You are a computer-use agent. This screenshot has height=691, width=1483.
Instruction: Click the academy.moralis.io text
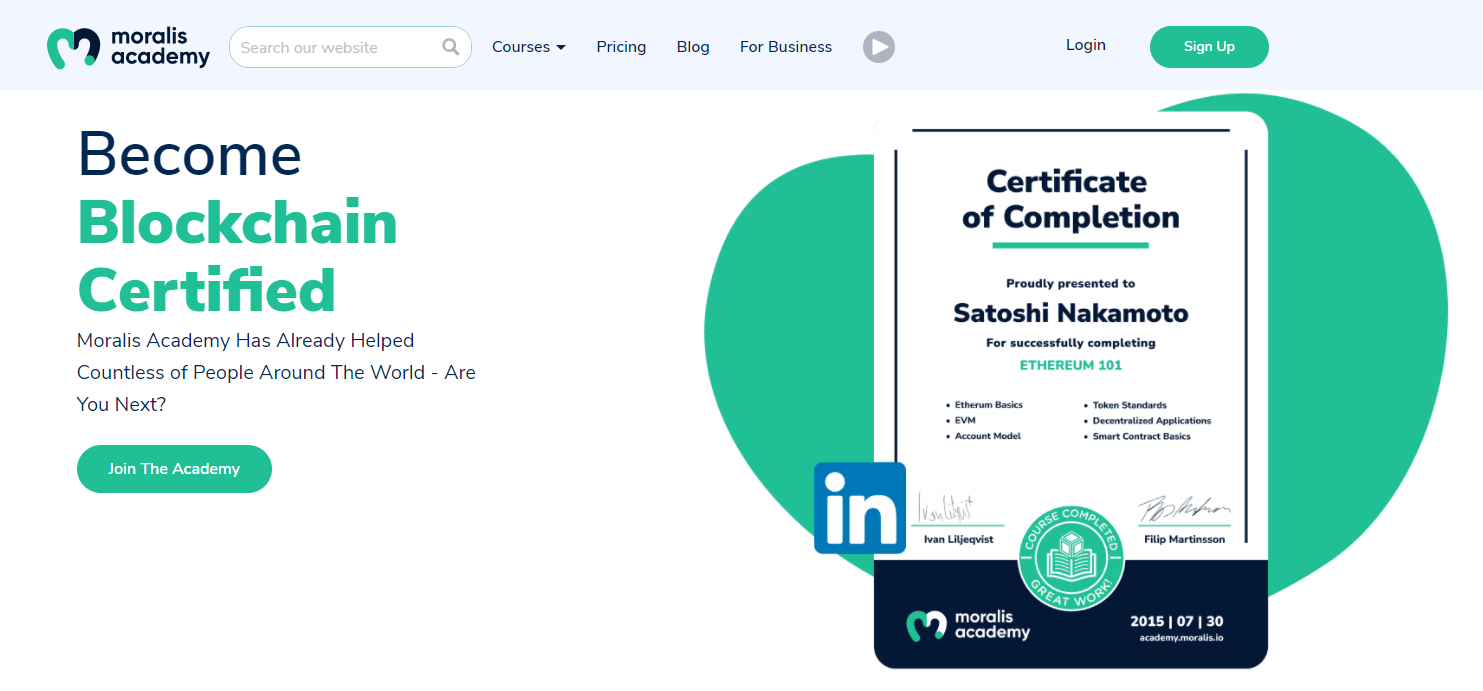pyautogui.click(x=1181, y=638)
